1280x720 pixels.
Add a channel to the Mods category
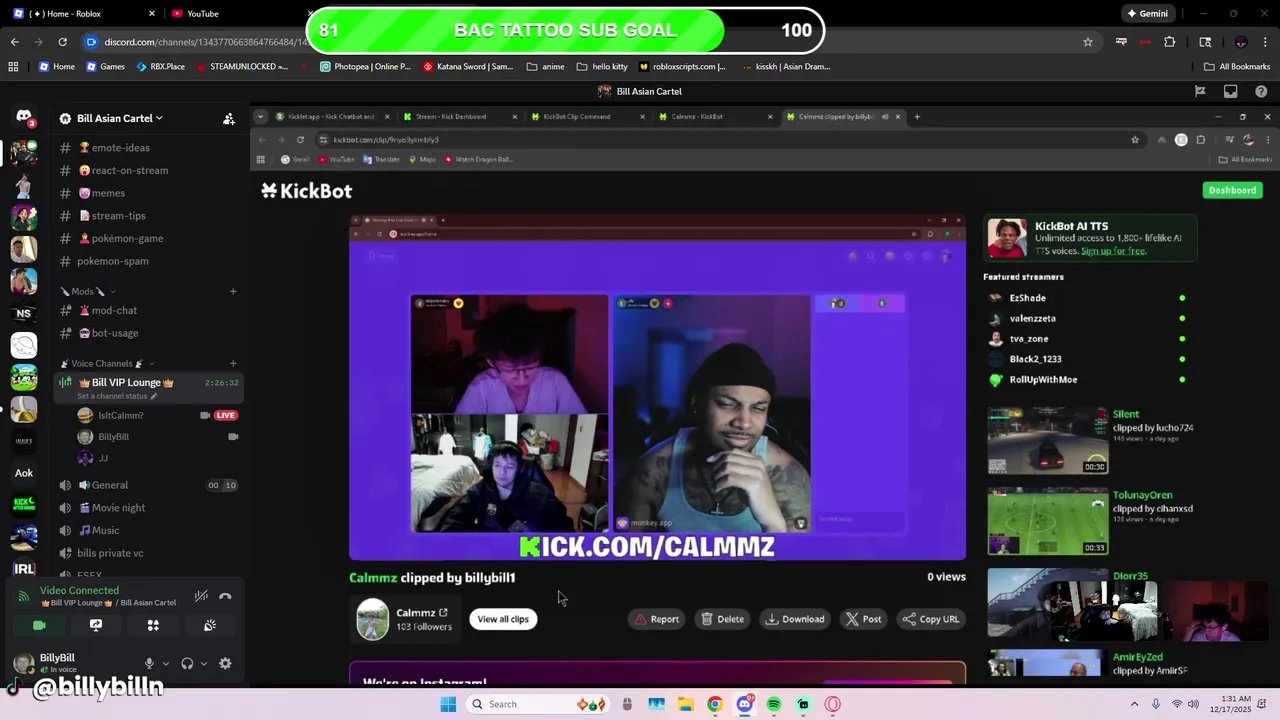pos(233,291)
